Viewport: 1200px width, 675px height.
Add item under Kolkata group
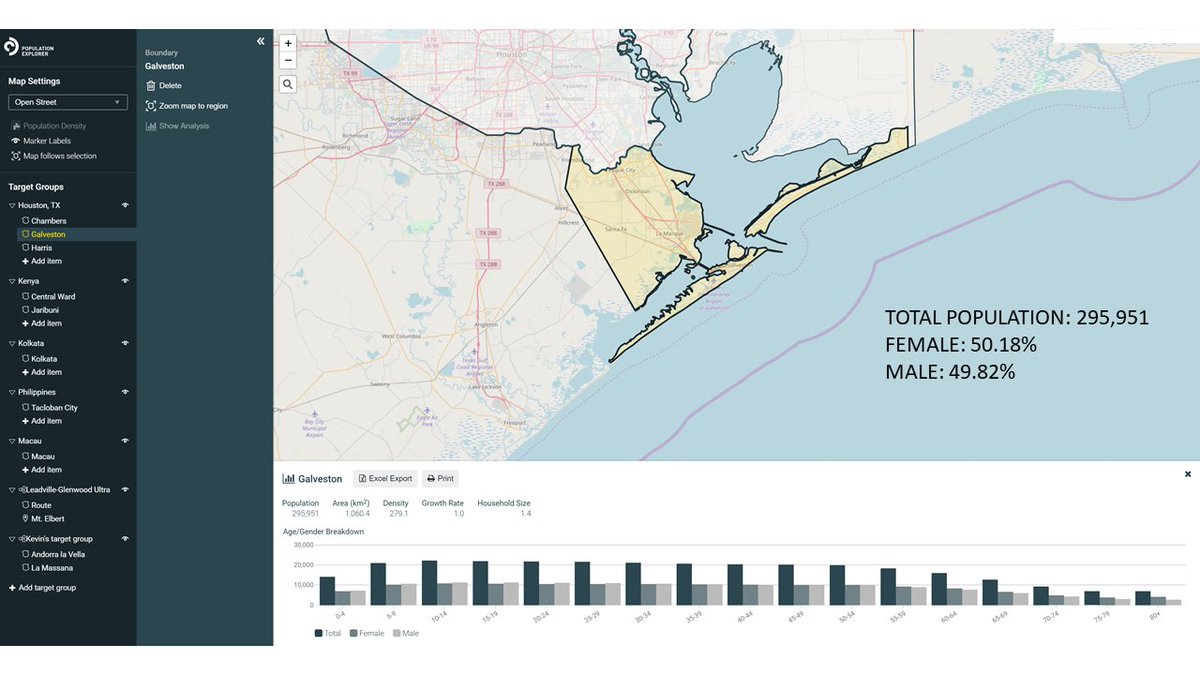[x=42, y=372]
